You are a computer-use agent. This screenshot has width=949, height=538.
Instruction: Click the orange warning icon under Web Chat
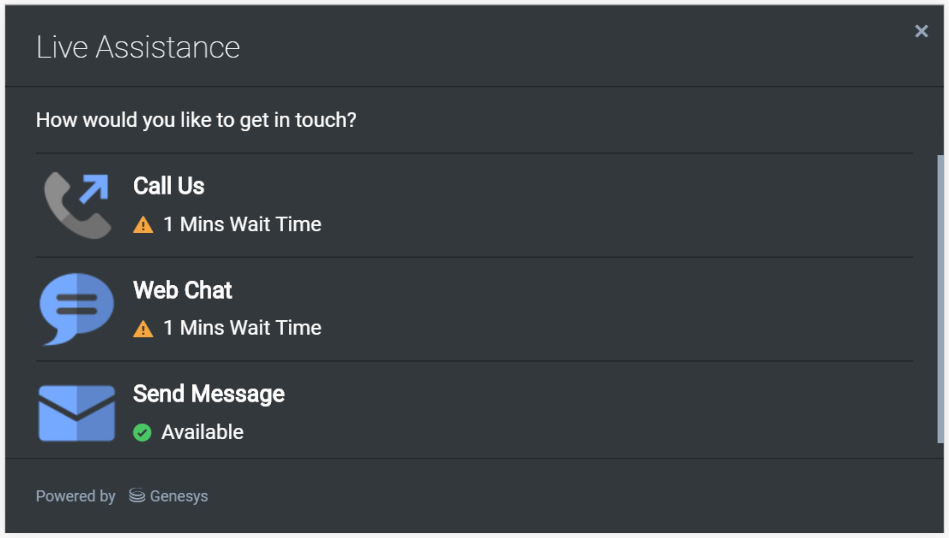(143, 328)
